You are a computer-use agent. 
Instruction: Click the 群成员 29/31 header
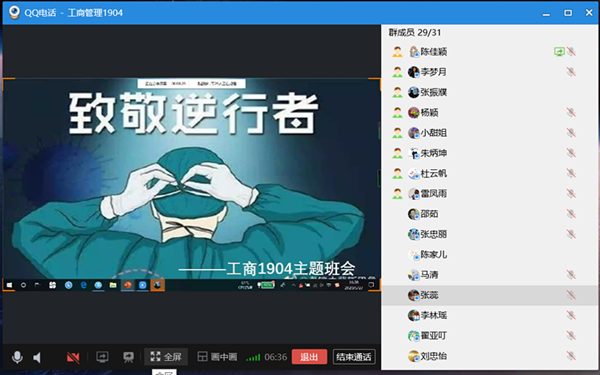pos(415,33)
